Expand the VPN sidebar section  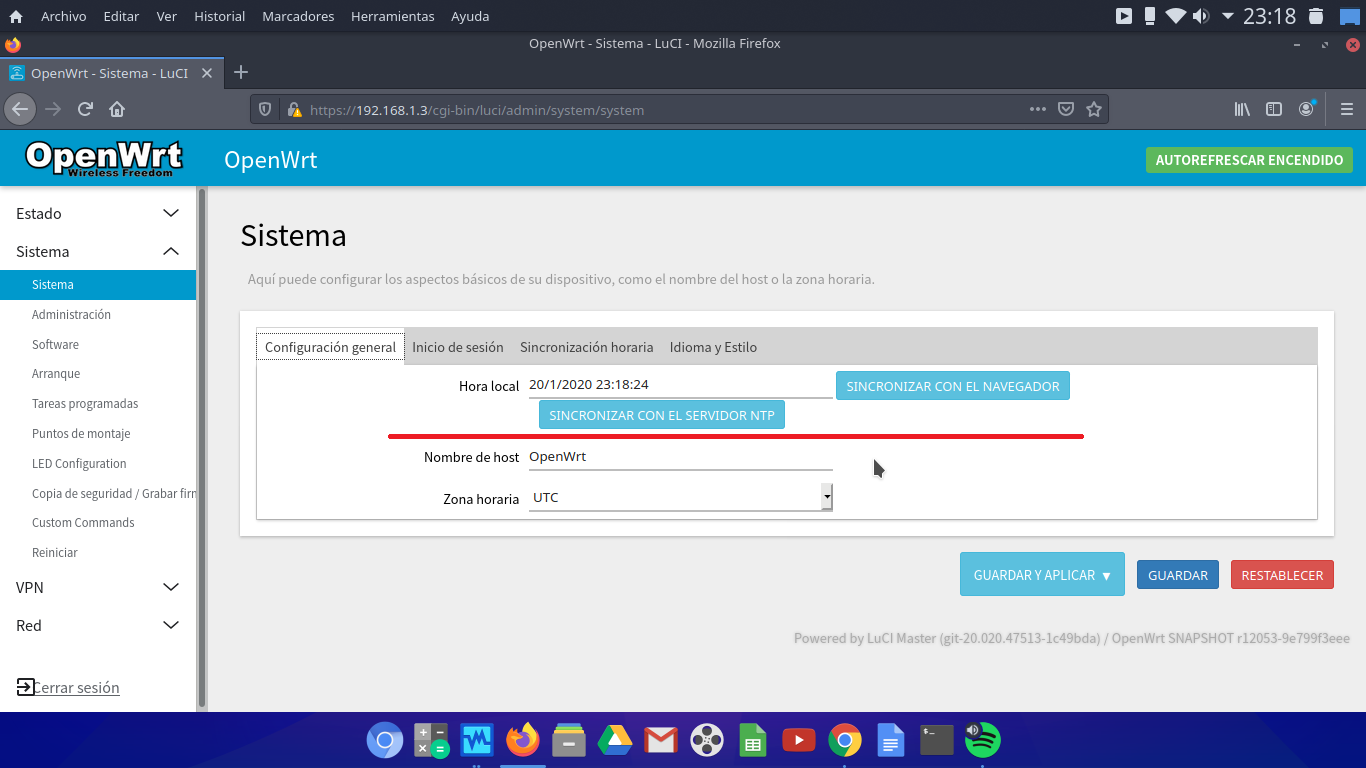98,587
